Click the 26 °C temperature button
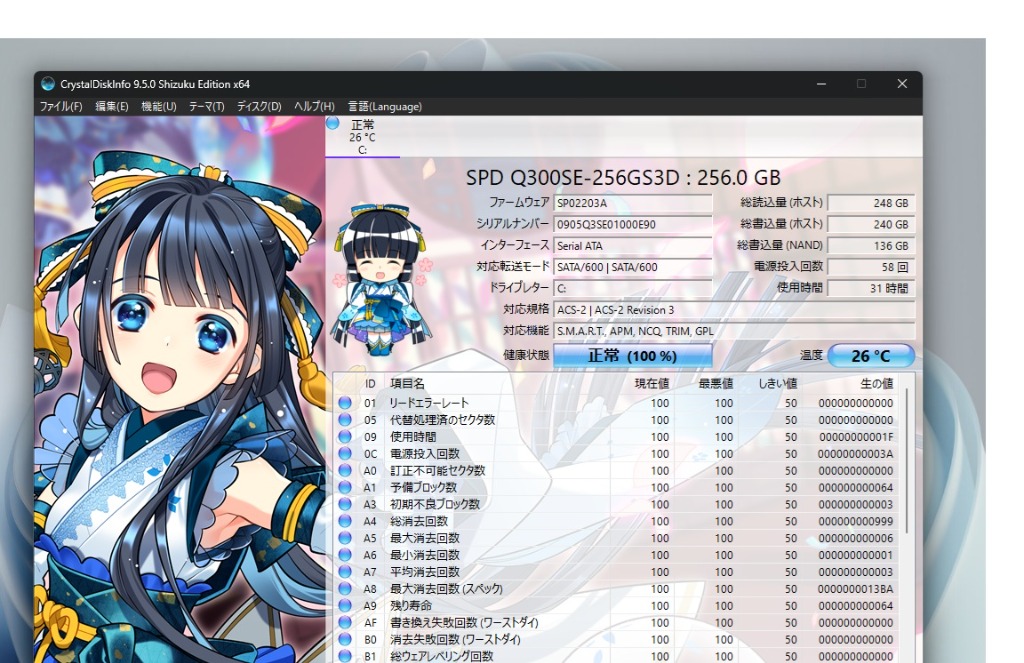This screenshot has width=1024, height=663. [871, 355]
